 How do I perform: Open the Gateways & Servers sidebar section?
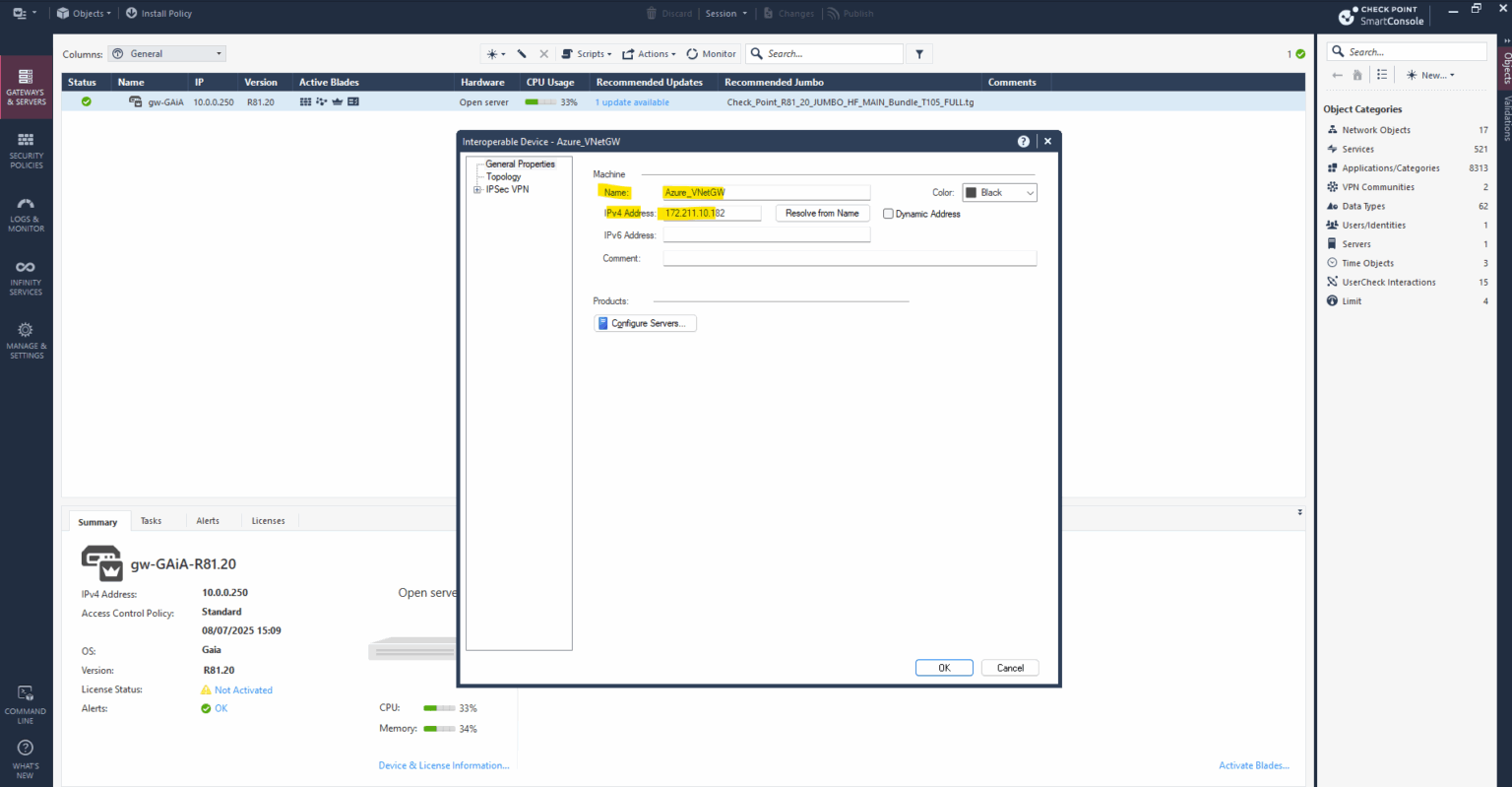25,90
